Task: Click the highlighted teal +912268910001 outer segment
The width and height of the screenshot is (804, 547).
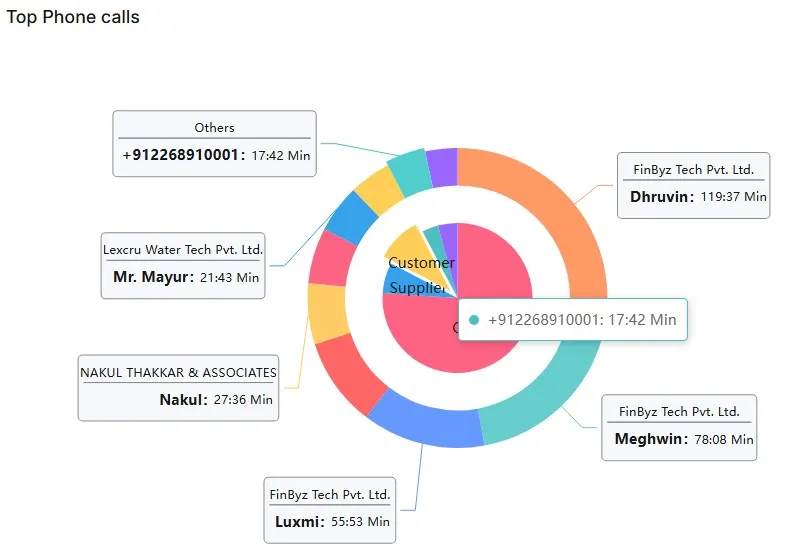Action: point(410,173)
